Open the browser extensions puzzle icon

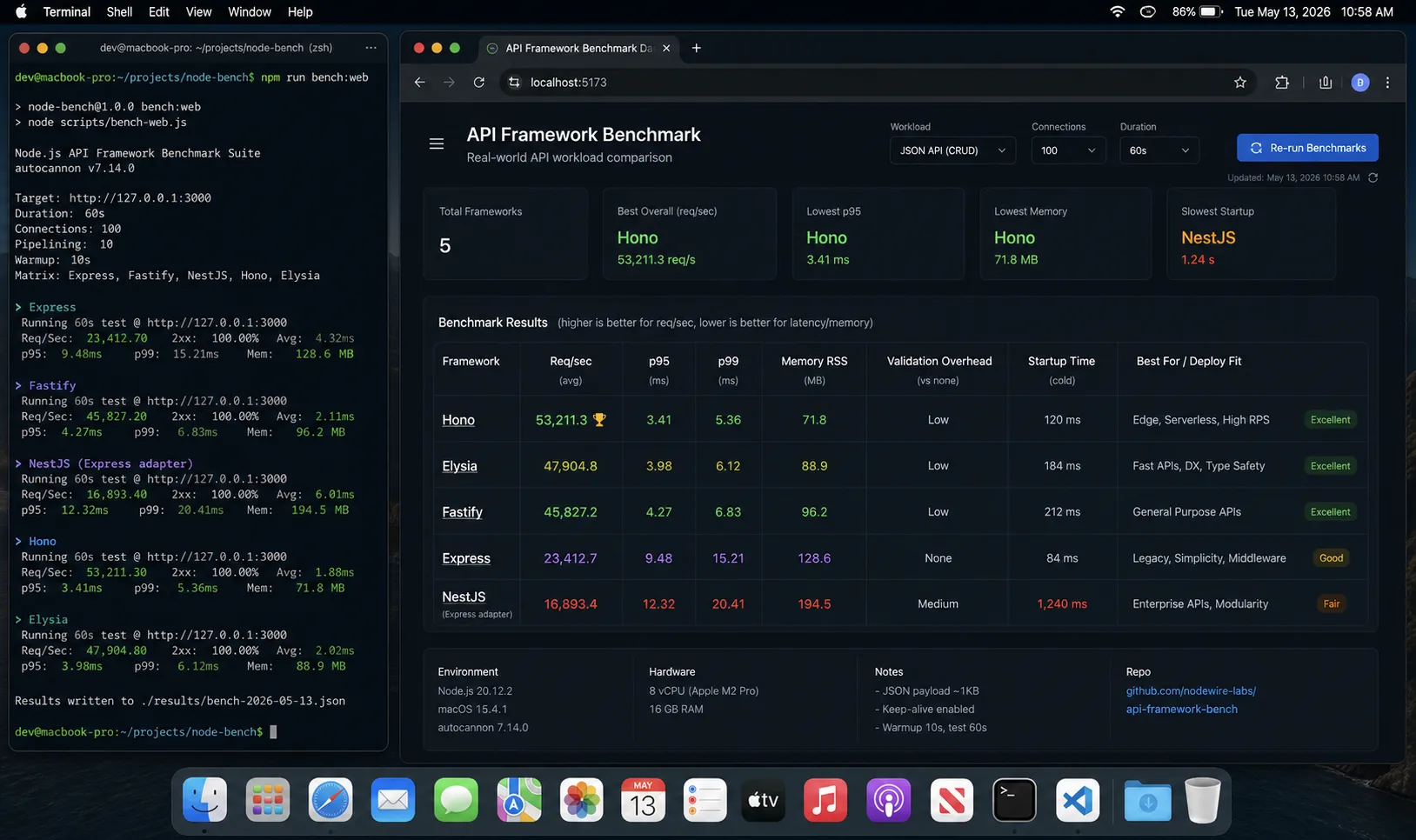point(1282,82)
